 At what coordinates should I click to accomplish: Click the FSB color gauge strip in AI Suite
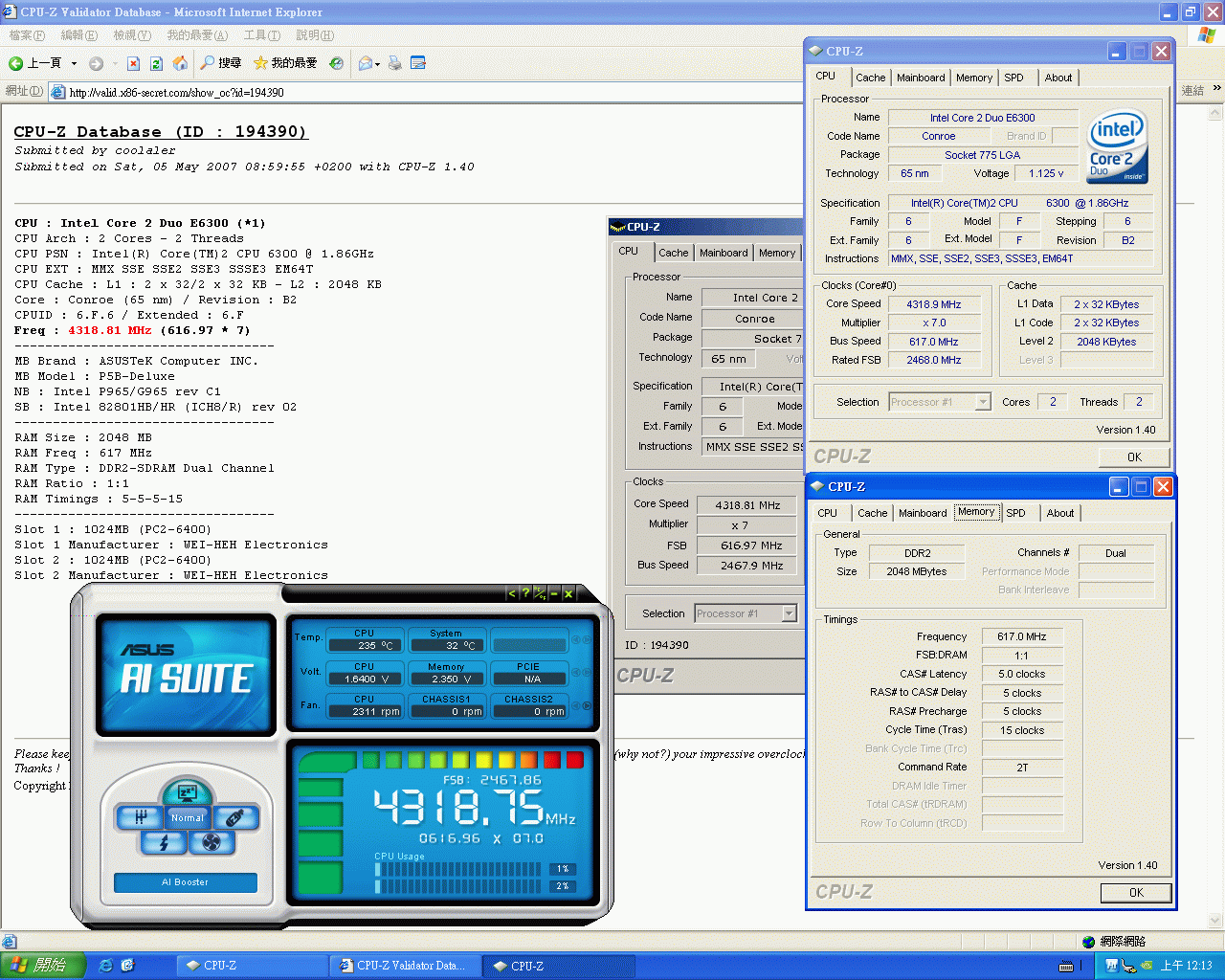pyautogui.click(x=472, y=761)
